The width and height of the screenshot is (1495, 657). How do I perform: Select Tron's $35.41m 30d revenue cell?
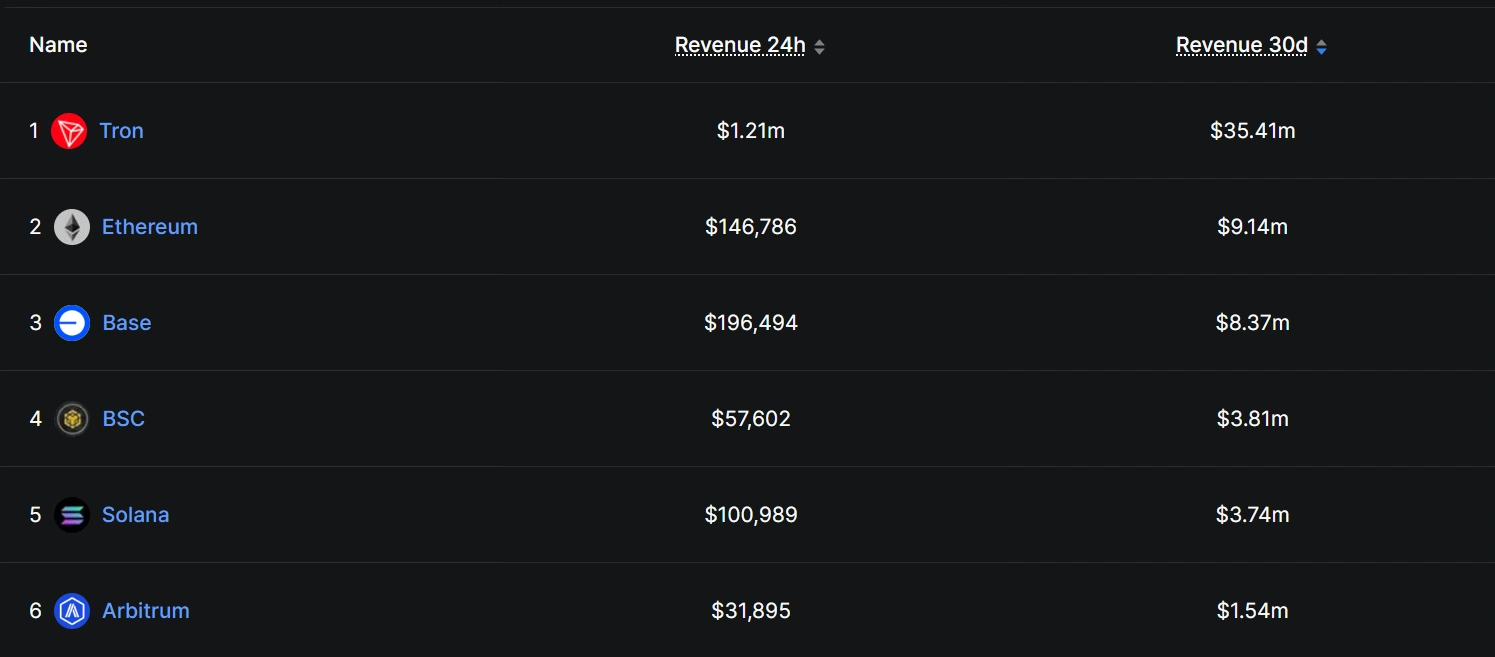click(1252, 131)
